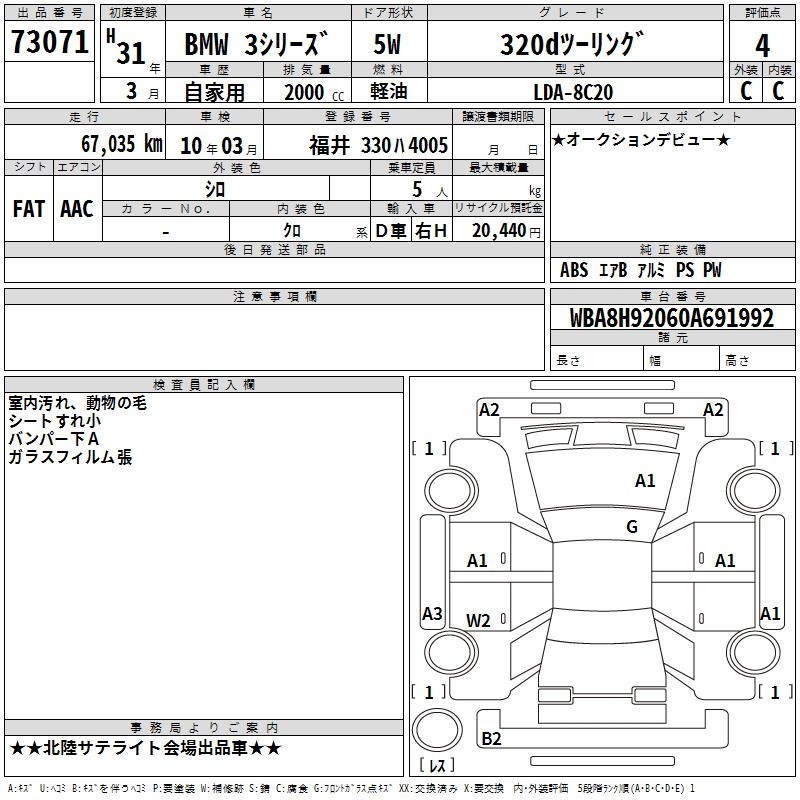The width and height of the screenshot is (800, 800).
Task: Click the displacement value 2000 cc
Action: pos(314,92)
